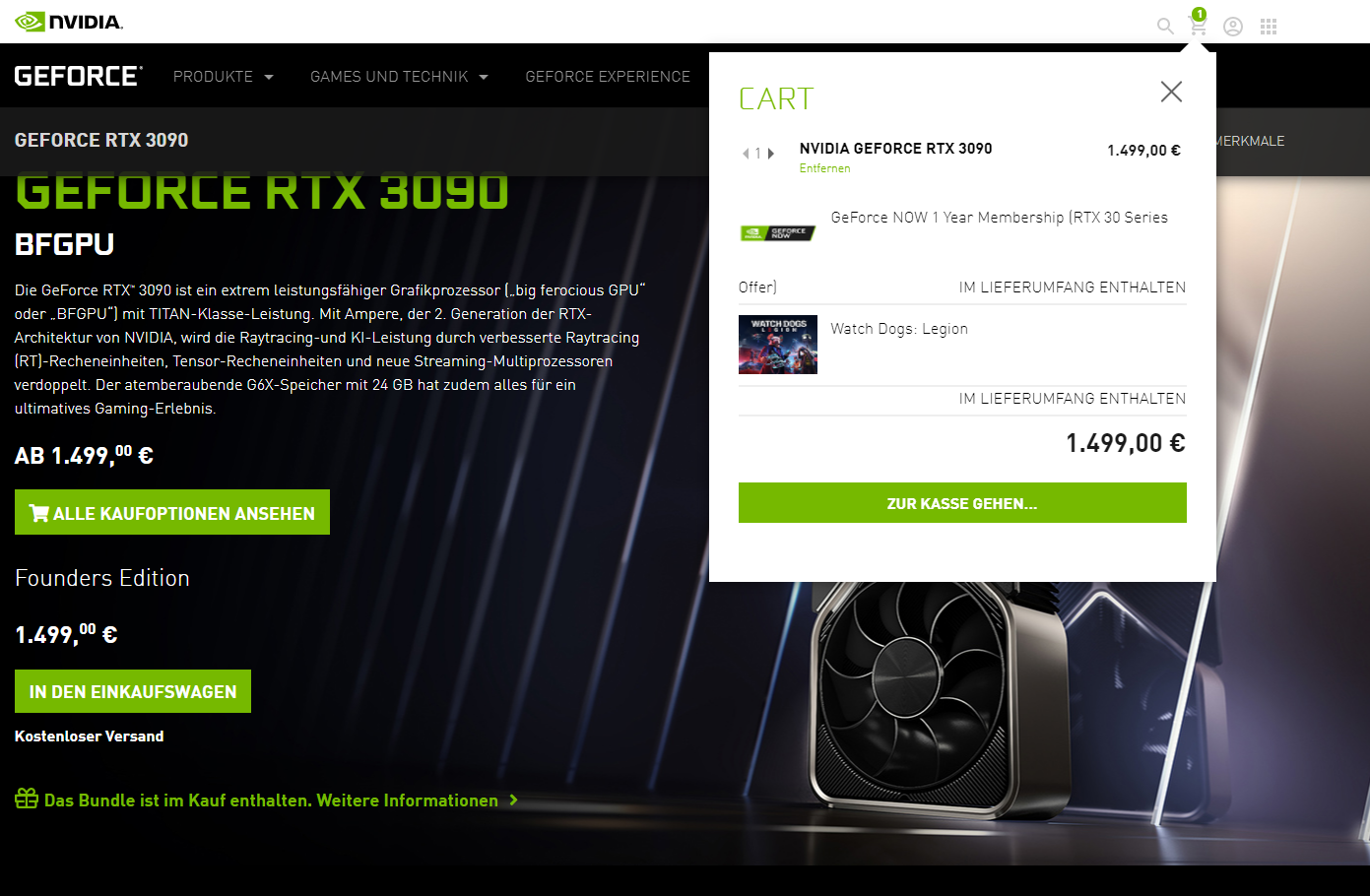
Task: Add Founders Edition with In den Einkaufswagen
Action: click(133, 691)
